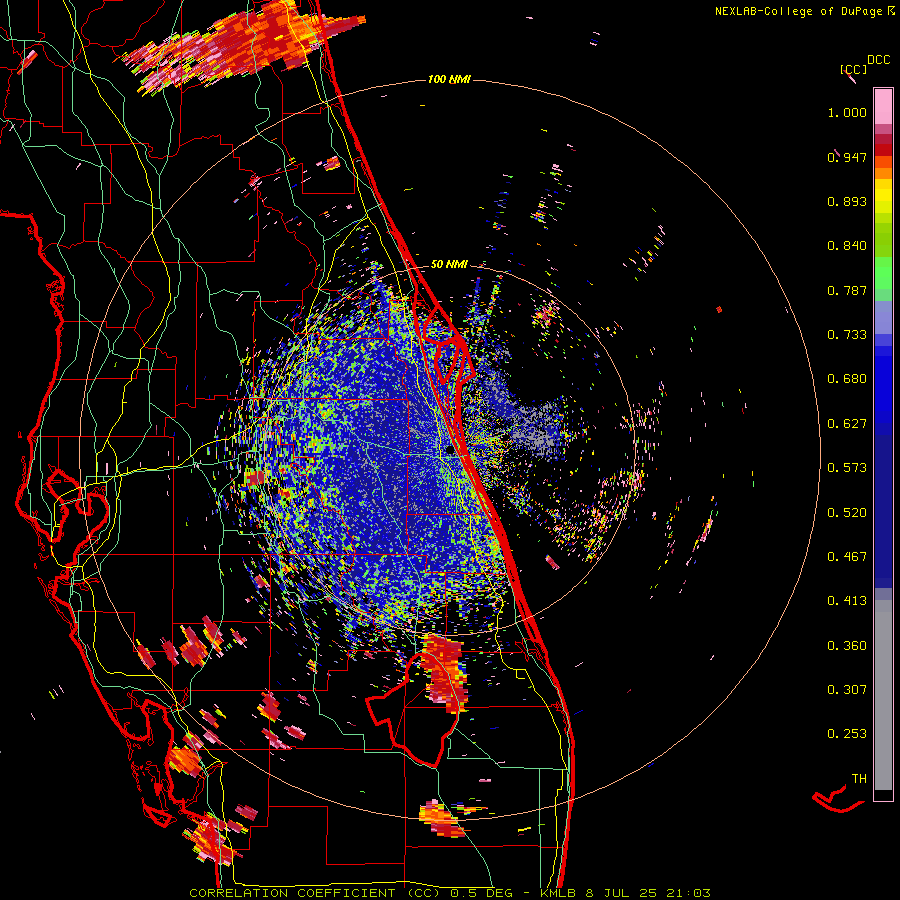Click the 0.627 scale value
Image resolution: width=900 pixels, height=900 pixels.
(847, 424)
